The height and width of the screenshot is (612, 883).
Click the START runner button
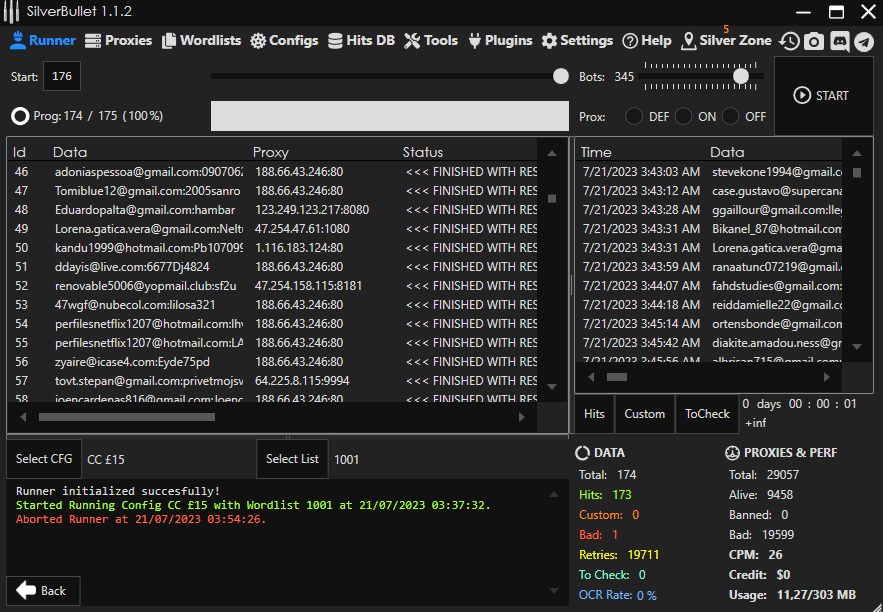tap(823, 96)
